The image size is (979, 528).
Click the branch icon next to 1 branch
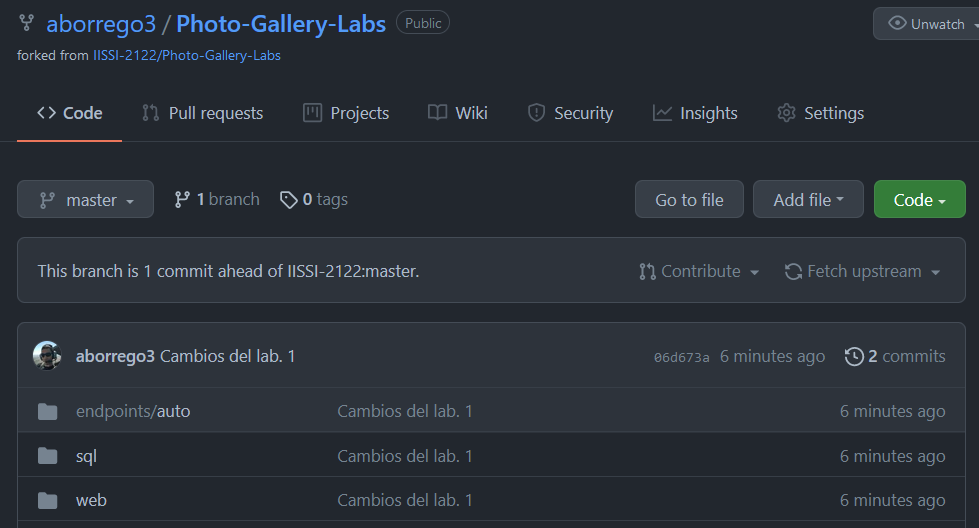click(x=182, y=200)
